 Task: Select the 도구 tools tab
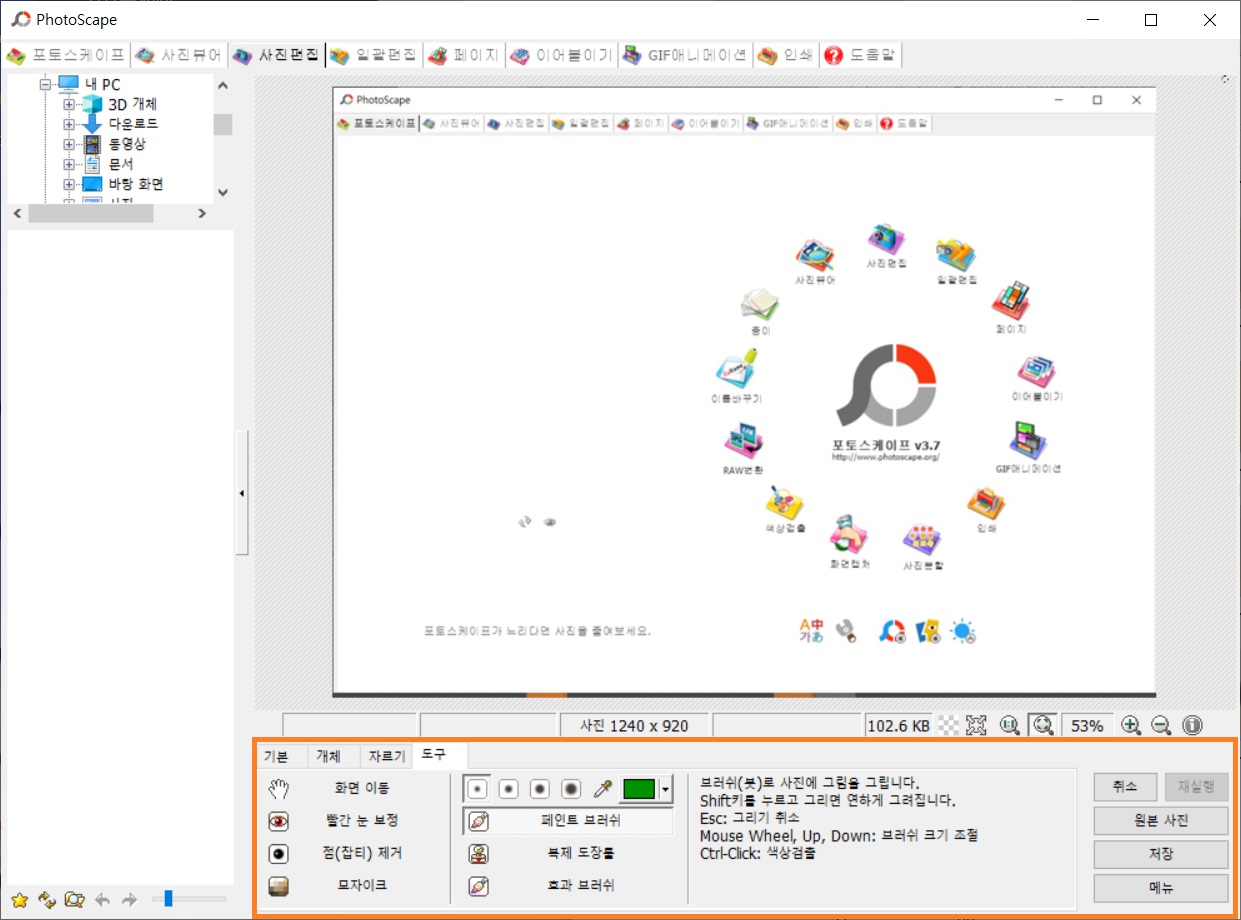pos(434,754)
